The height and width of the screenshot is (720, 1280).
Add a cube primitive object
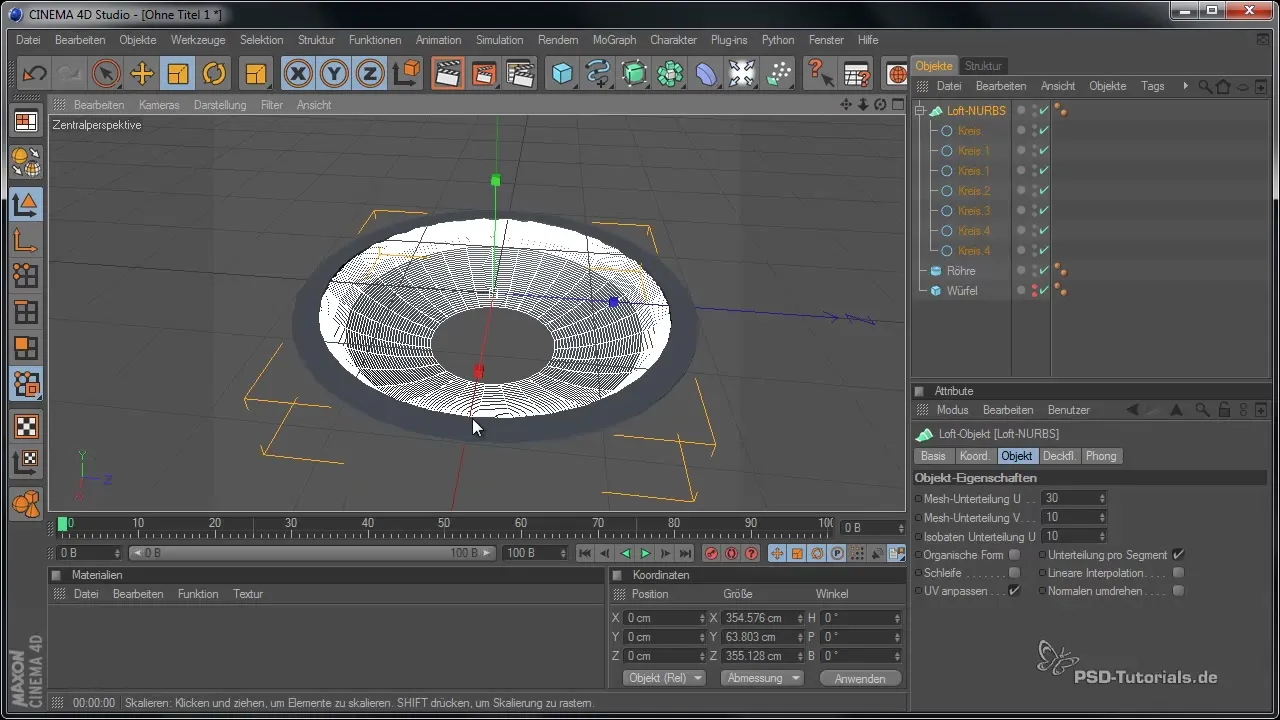(x=563, y=74)
